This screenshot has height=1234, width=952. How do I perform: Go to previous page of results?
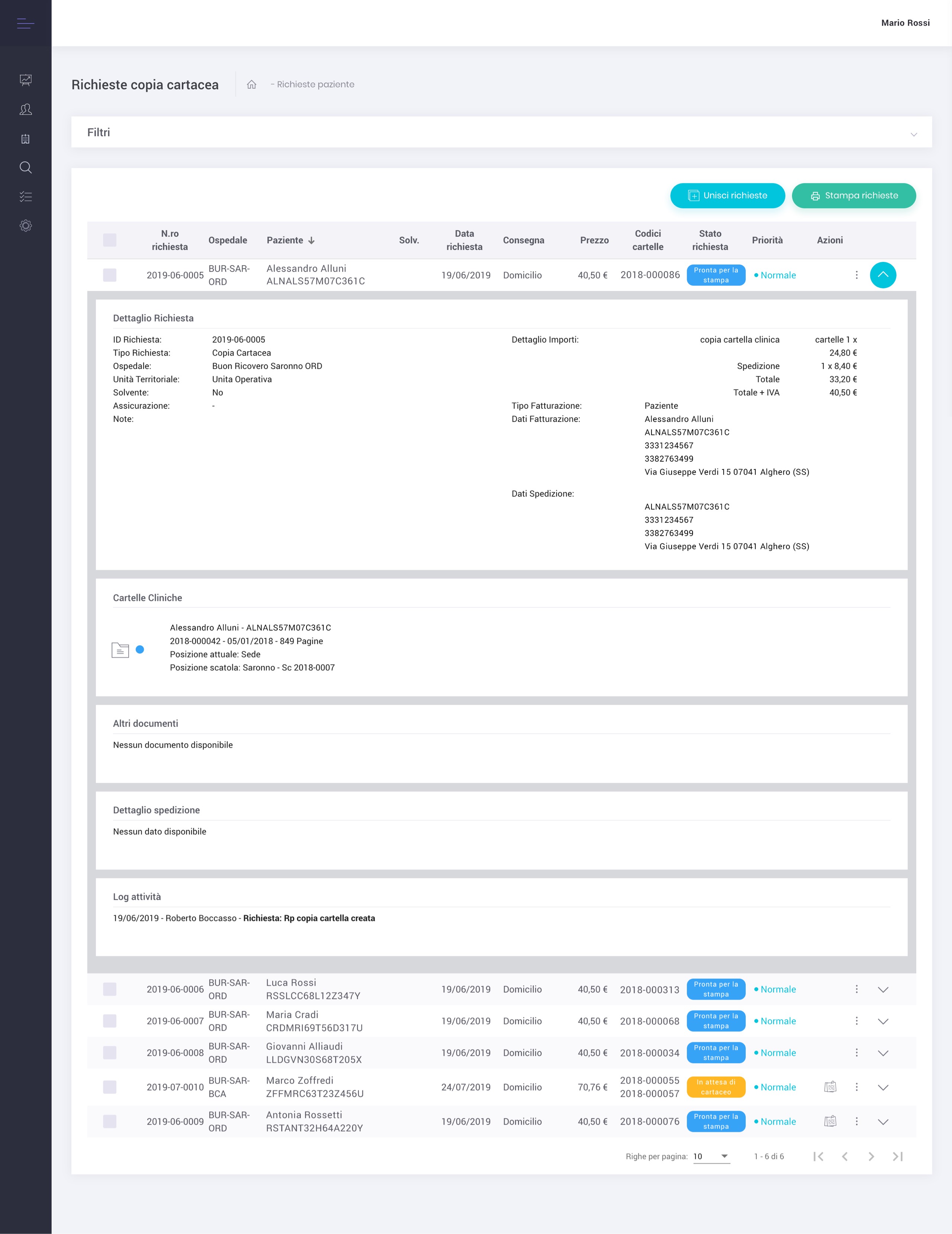coord(845,1157)
